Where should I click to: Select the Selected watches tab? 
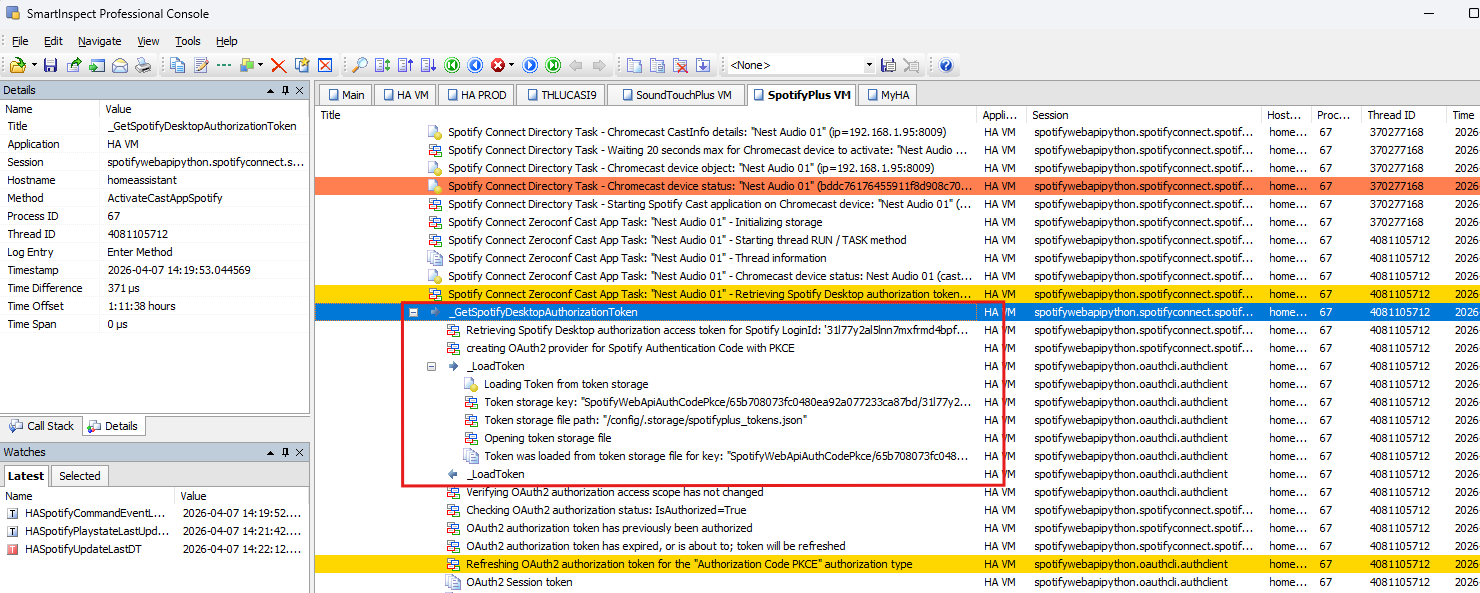tap(79, 476)
